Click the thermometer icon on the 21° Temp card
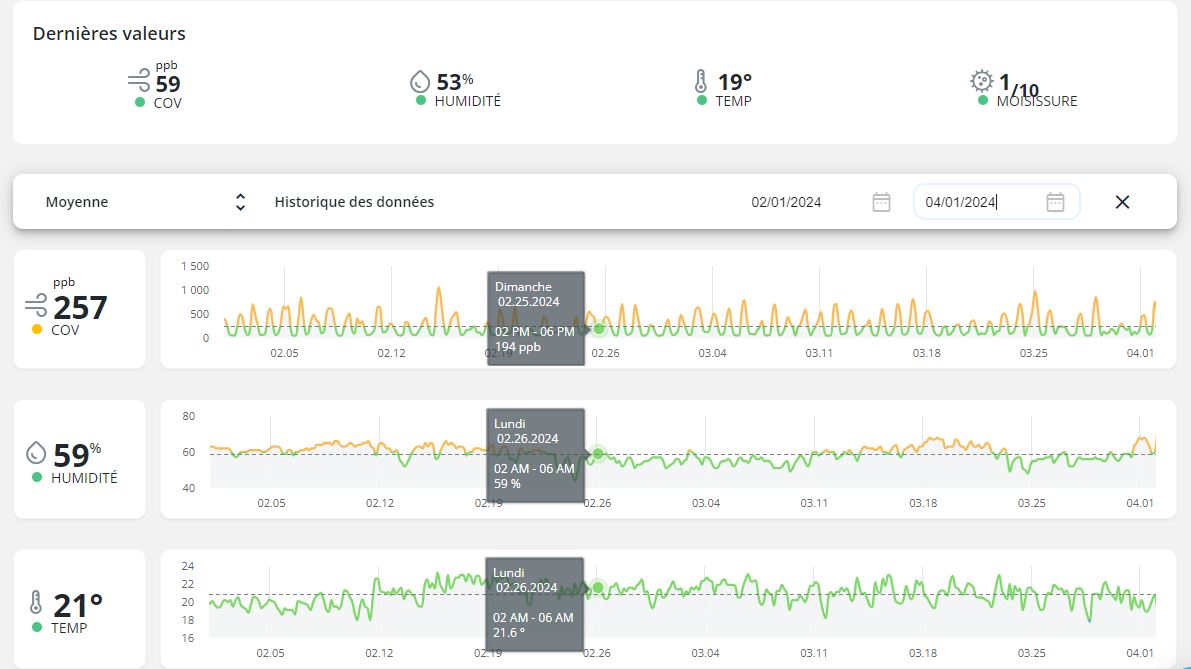This screenshot has width=1191, height=669. [36, 602]
